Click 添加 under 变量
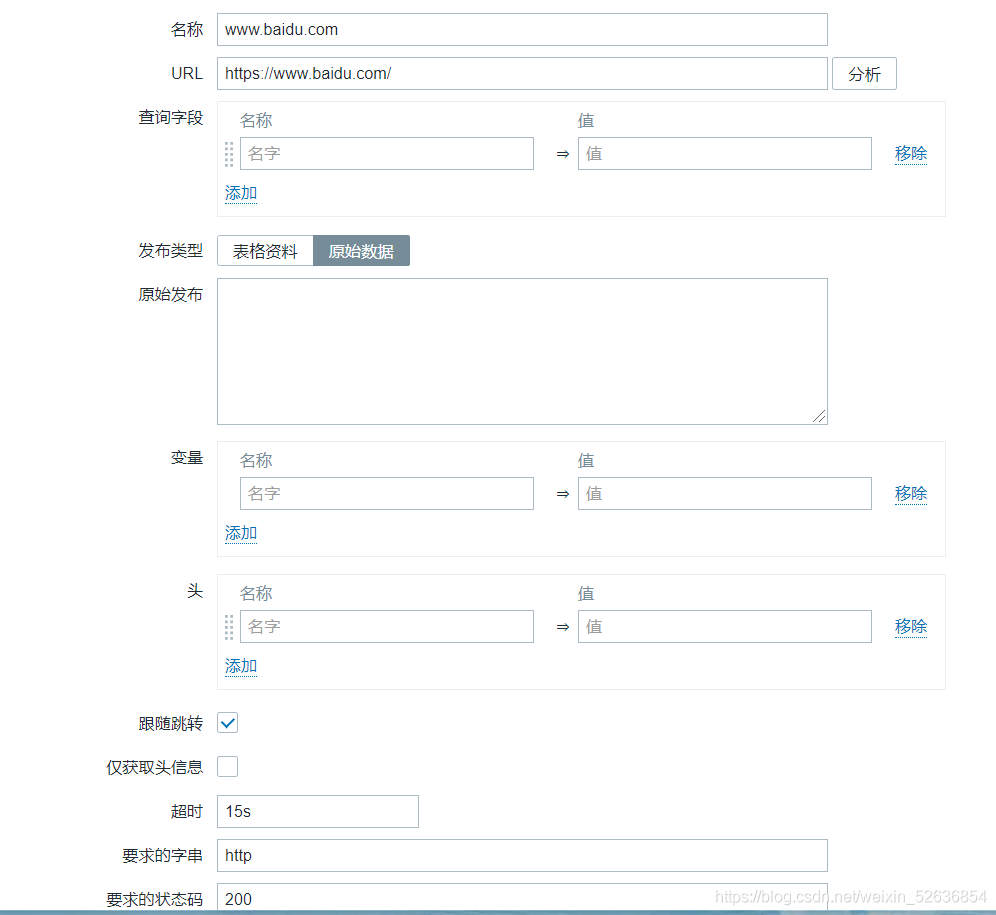The image size is (996, 915). pos(241,533)
